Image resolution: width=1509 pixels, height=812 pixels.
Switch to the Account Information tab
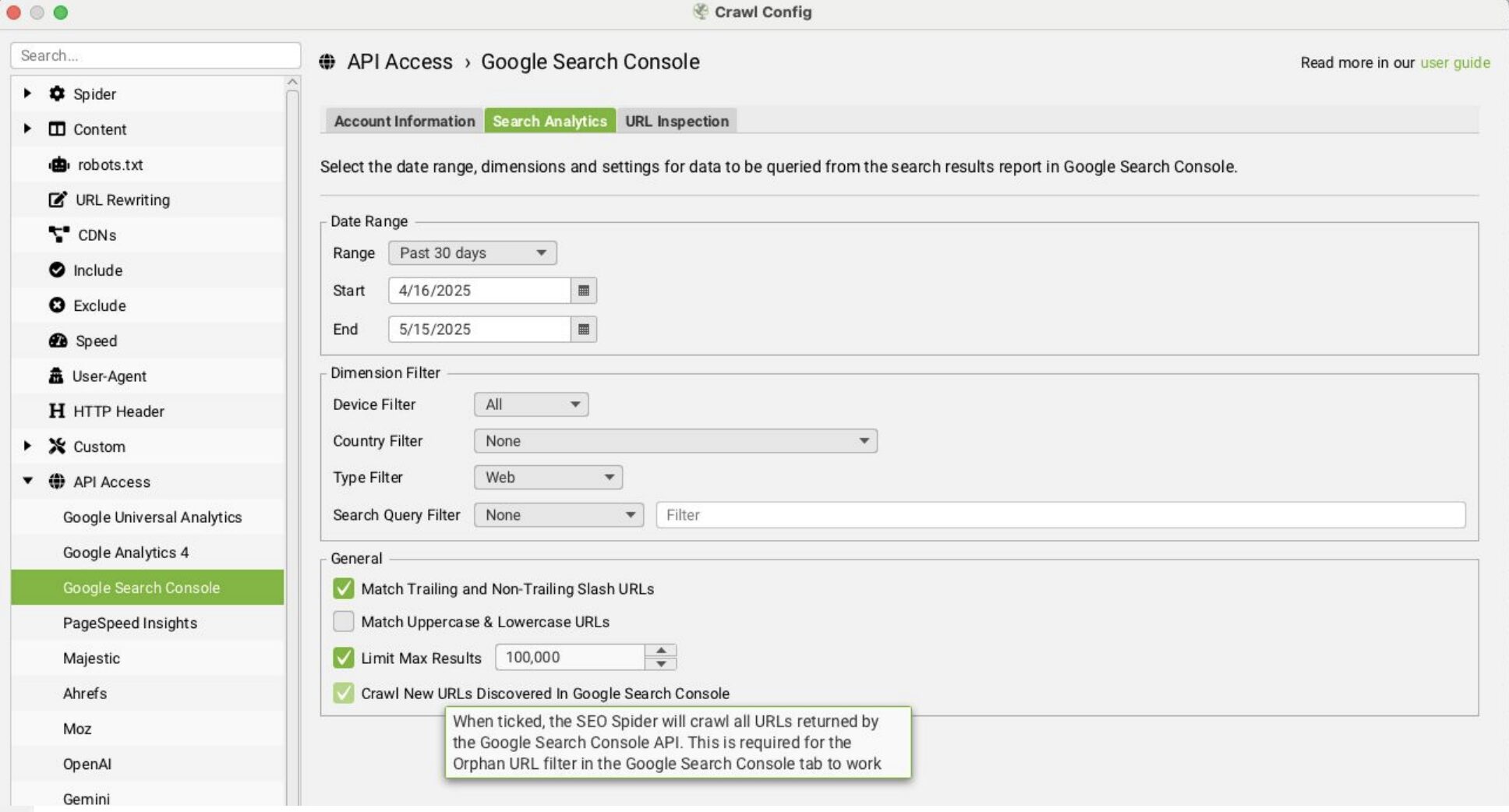tap(405, 121)
